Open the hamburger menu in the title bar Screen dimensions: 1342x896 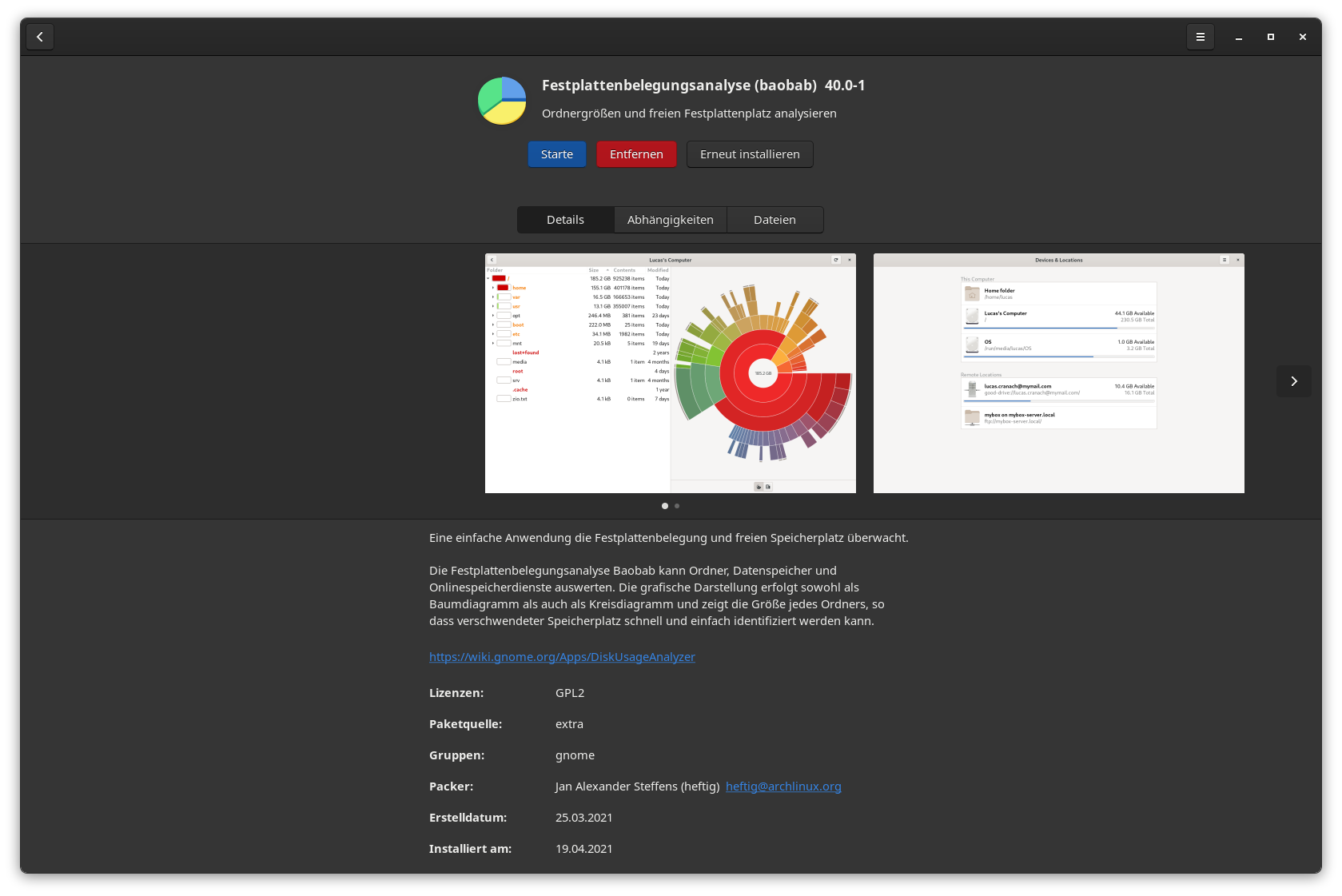point(1200,37)
